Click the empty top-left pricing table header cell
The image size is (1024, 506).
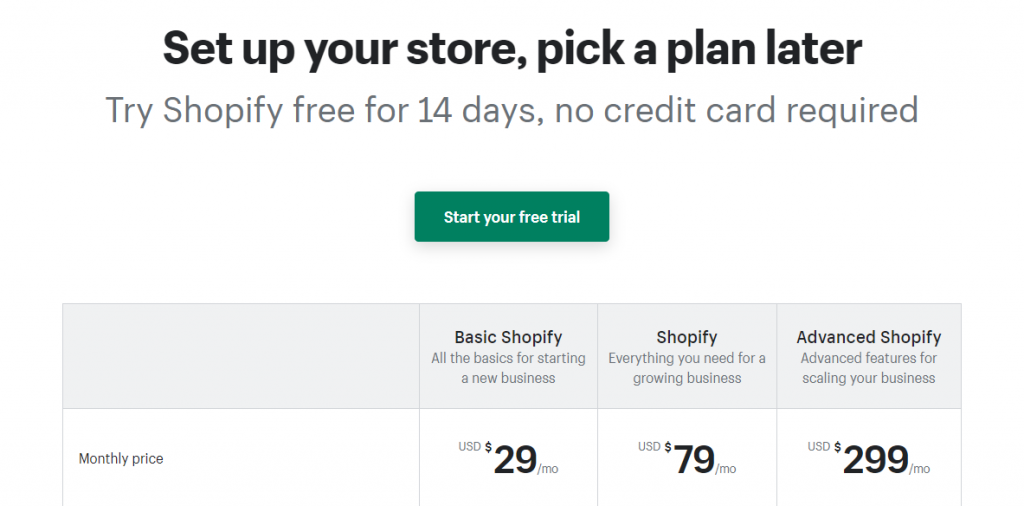click(241, 356)
